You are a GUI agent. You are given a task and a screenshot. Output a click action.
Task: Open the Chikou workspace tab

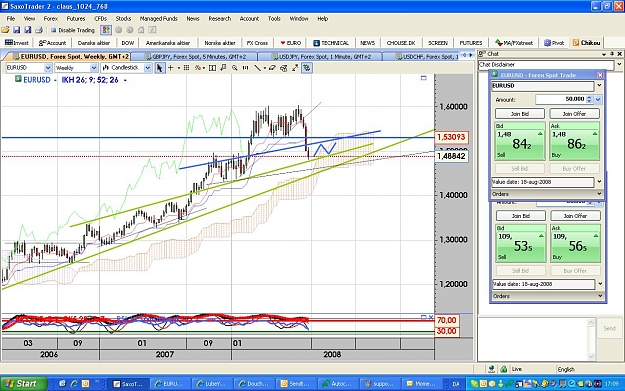pyautogui.click(x=586, y=43)
